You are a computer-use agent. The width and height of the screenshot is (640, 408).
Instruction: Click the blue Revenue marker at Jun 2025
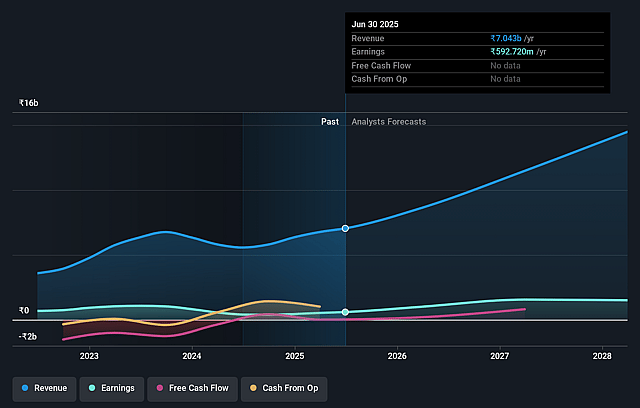click(345, 228)
